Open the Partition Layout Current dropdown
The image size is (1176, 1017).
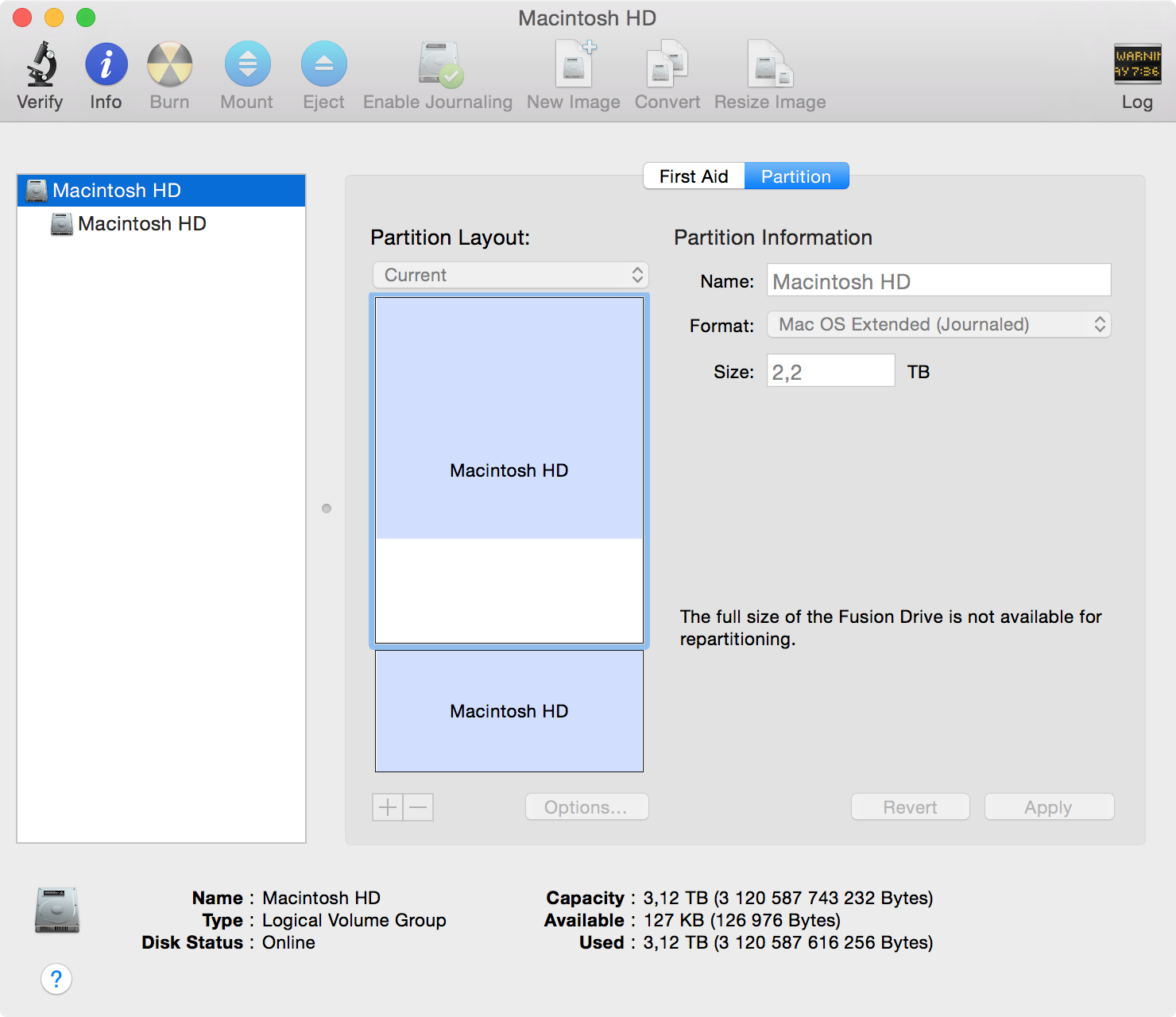coord(510,275)
